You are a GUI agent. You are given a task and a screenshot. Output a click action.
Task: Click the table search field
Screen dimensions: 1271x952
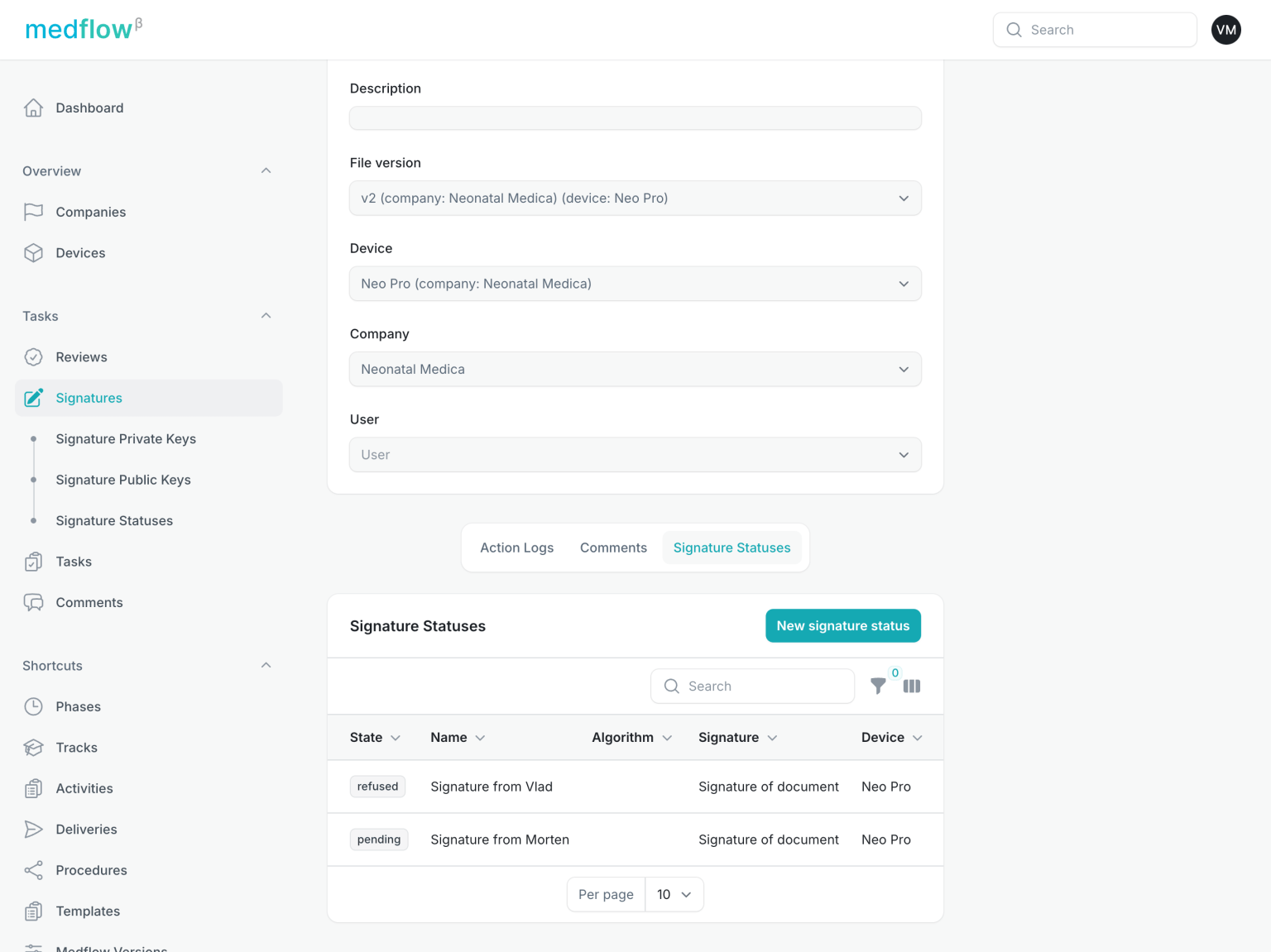752,686
